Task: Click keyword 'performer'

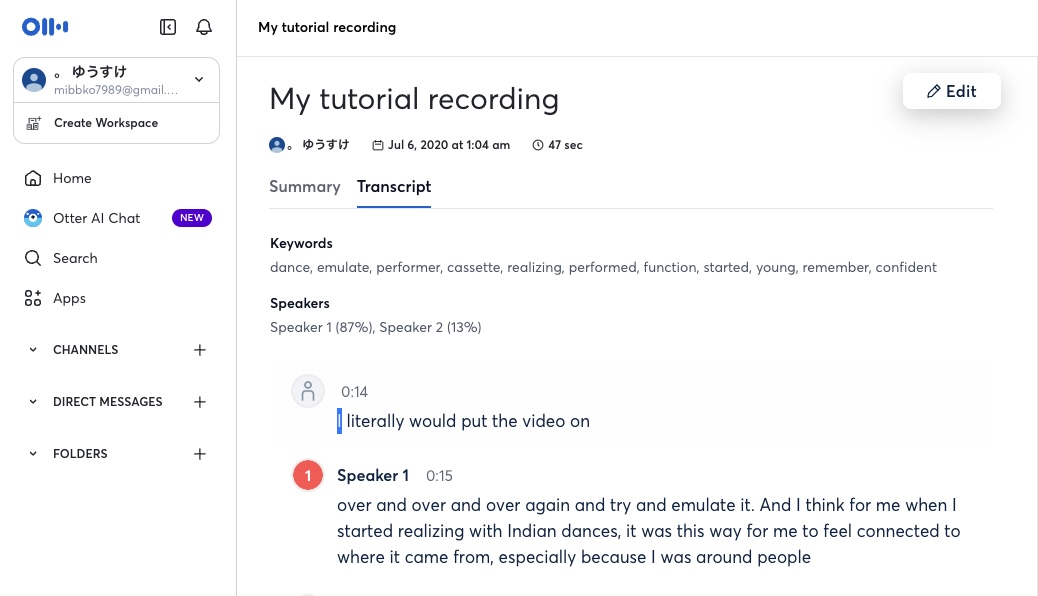Action: [x=408, y=267]
